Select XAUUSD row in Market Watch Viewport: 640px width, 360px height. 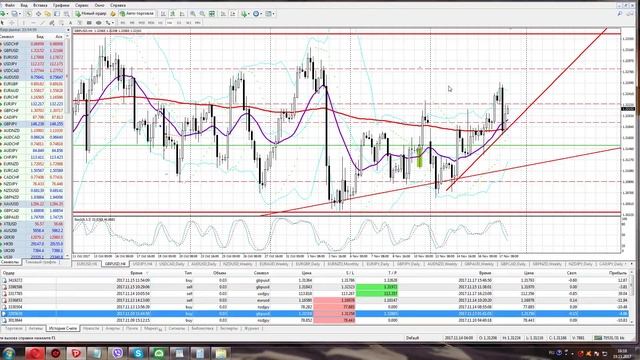(x=33, y=204)
